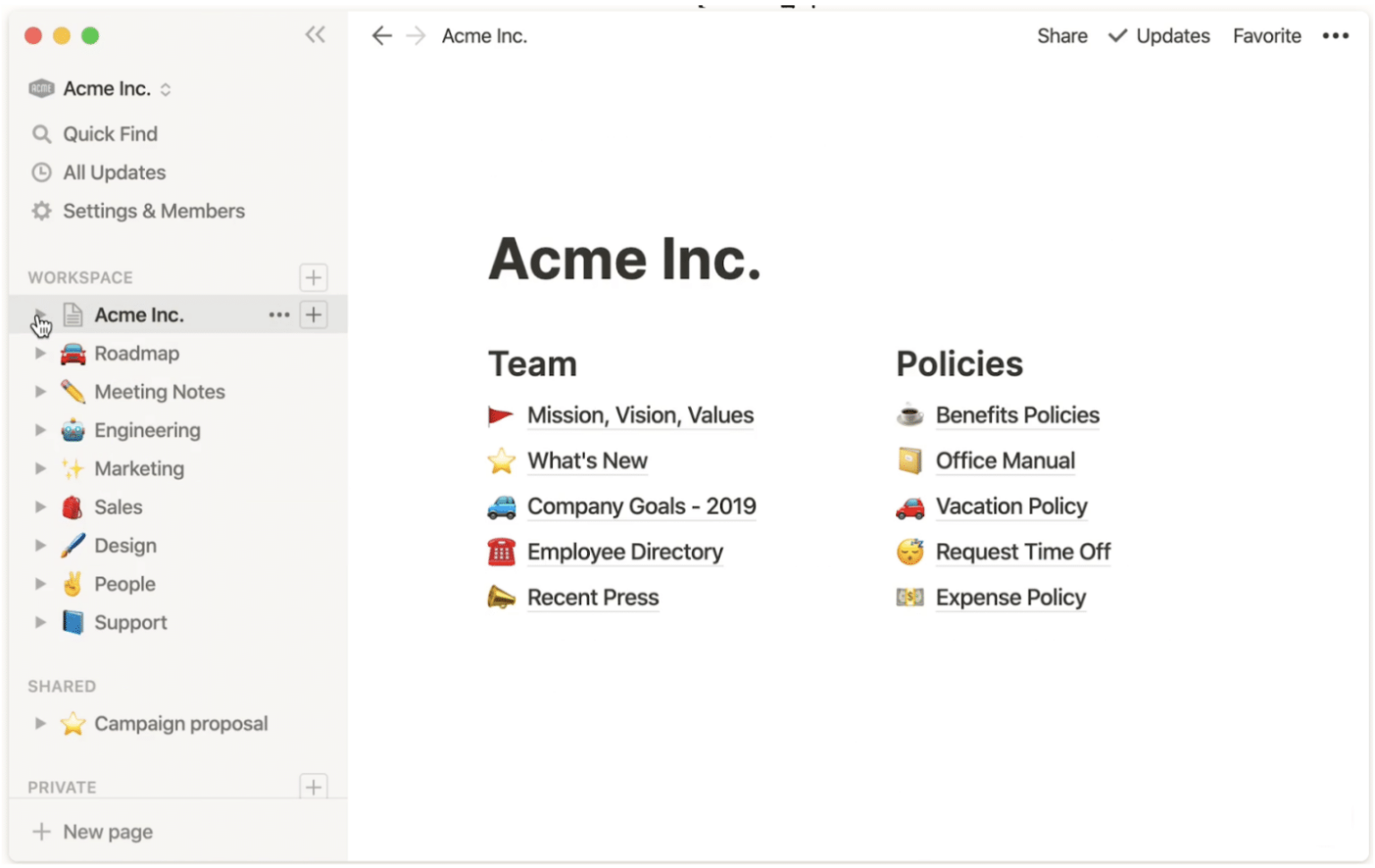Toggle Favorite for this page
This screenshot has width=1375, height=868.
click(x=1266, y=36)
